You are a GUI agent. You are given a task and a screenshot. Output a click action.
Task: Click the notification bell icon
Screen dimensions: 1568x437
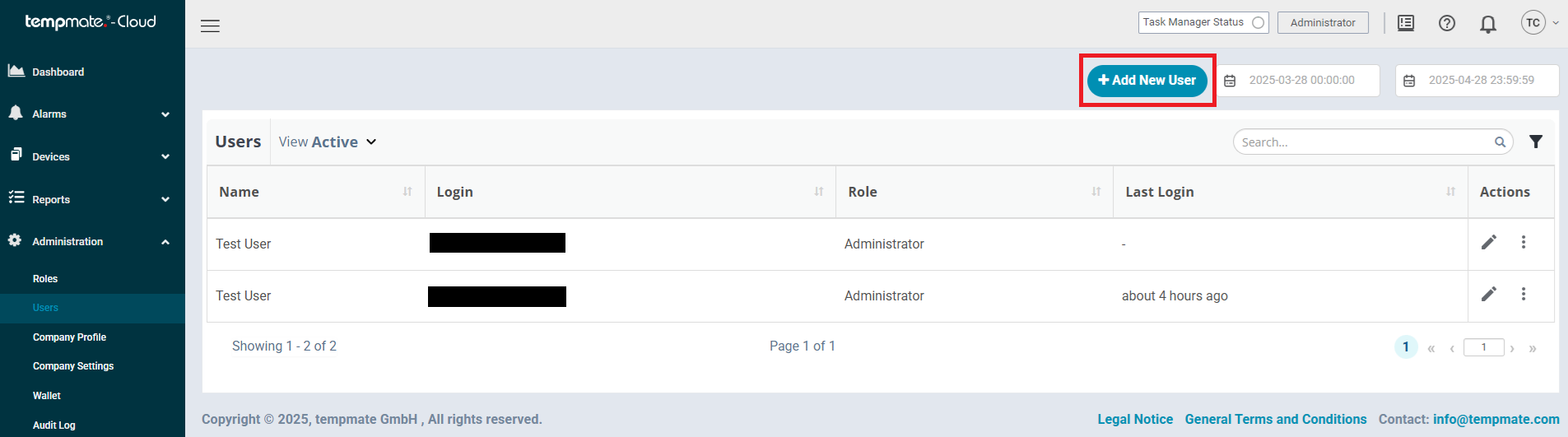[1487, 24]
